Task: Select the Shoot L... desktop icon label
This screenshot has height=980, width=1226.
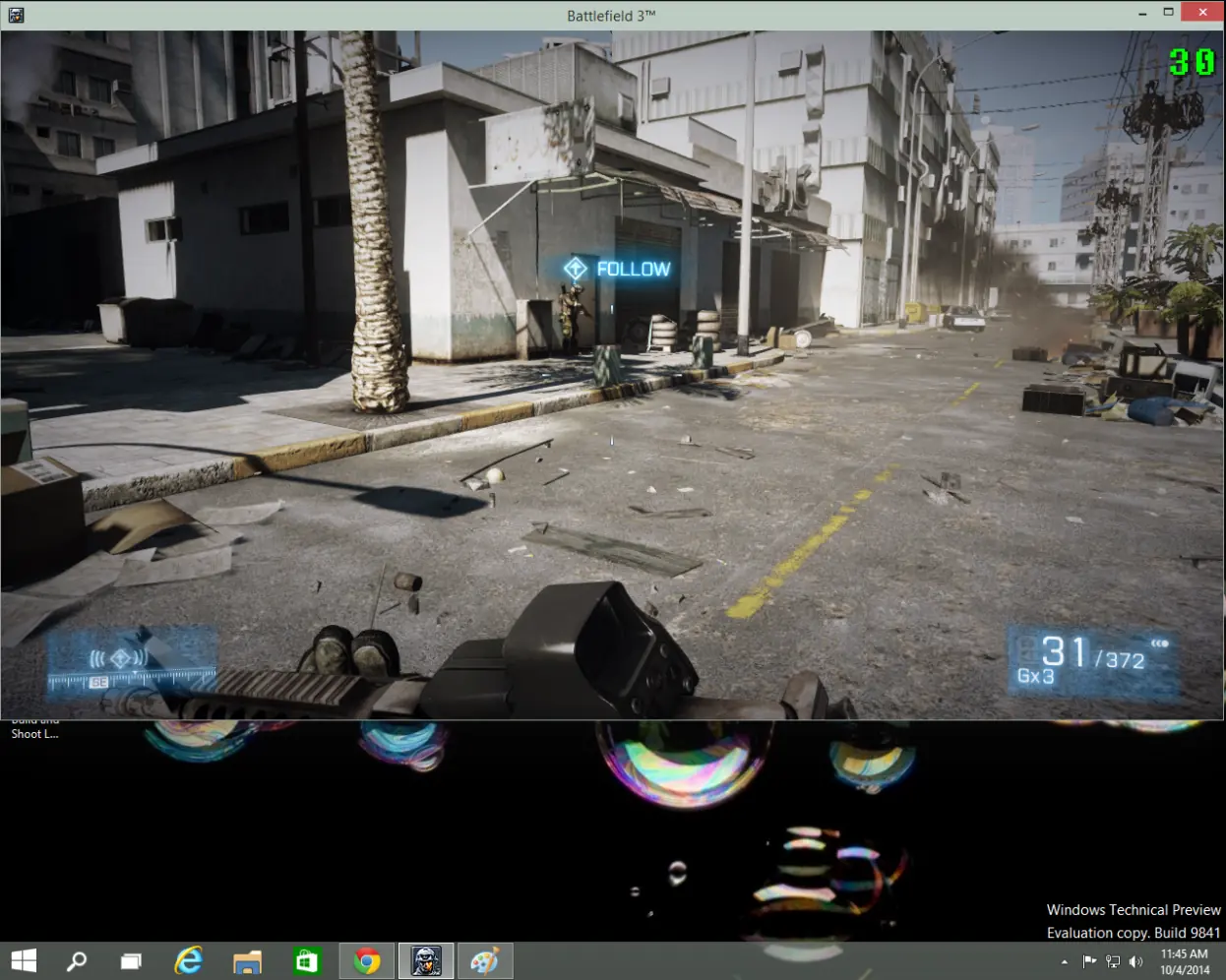Action: (x=34, y=734)
